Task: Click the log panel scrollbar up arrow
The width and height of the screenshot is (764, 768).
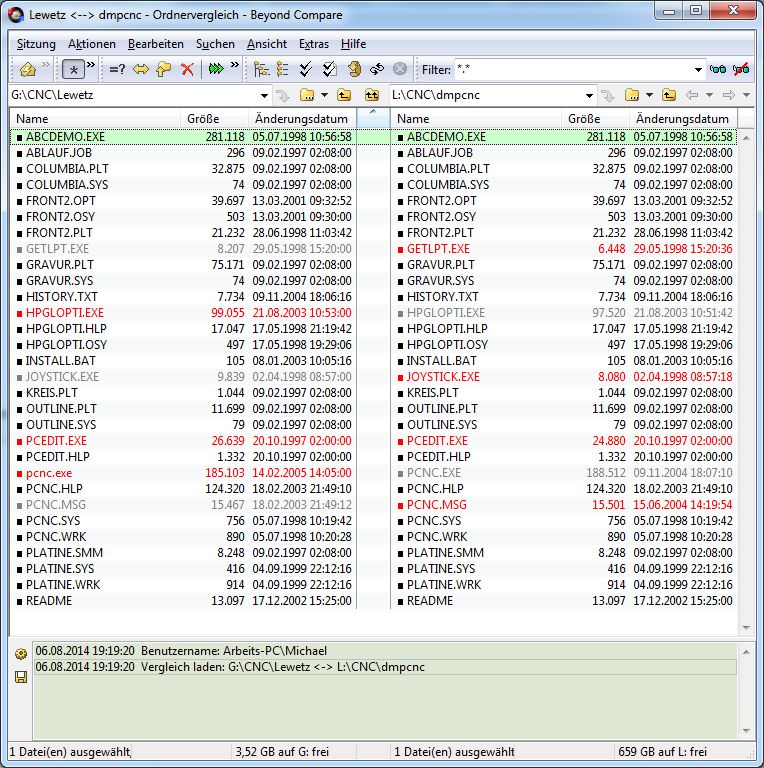Action: [746, 652]
